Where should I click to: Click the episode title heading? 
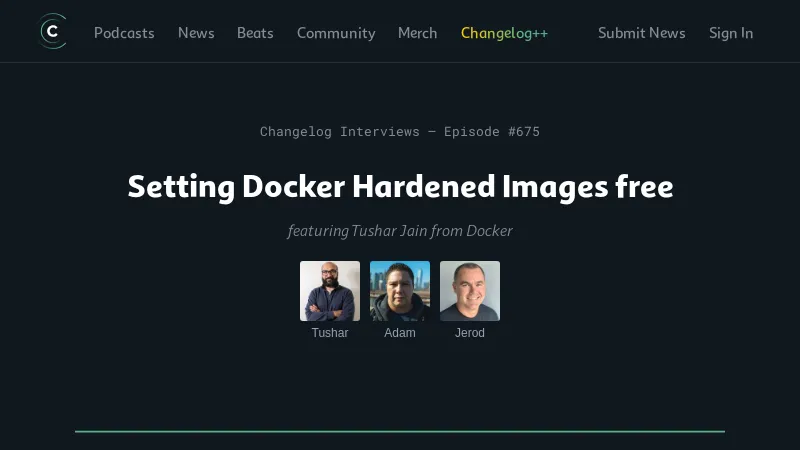click(x=400, y=187)
